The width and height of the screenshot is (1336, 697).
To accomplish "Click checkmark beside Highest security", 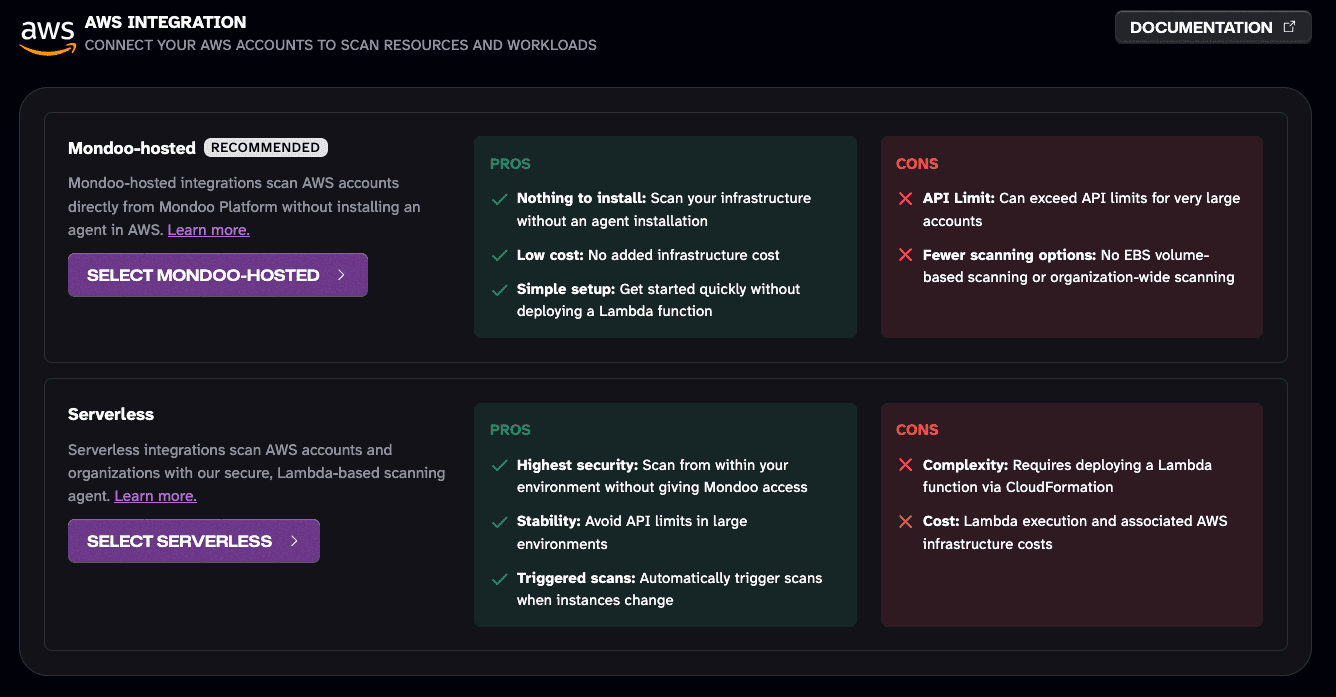I will coord(499,466).
